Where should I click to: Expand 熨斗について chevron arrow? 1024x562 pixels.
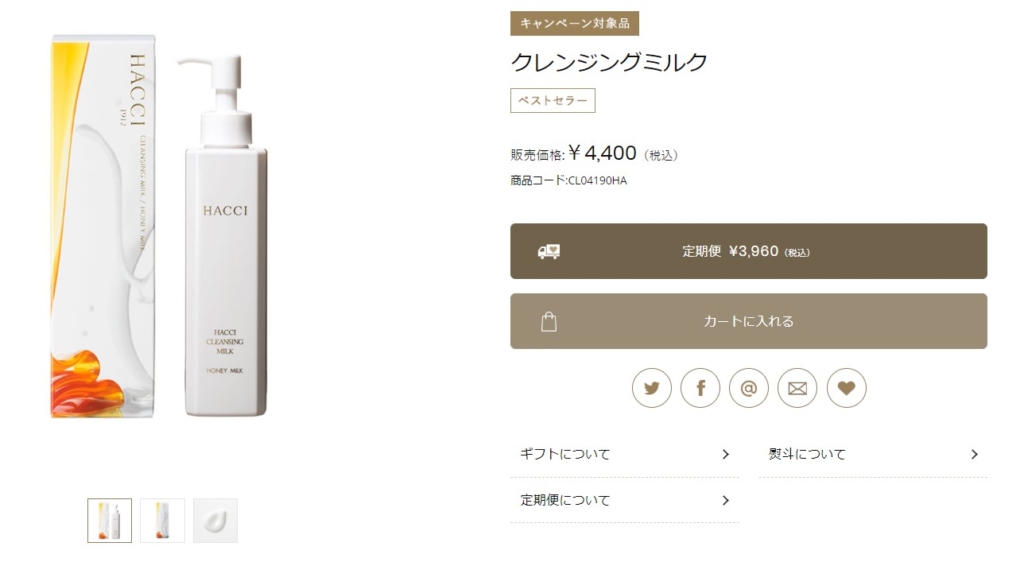click(x=974, y=454)
